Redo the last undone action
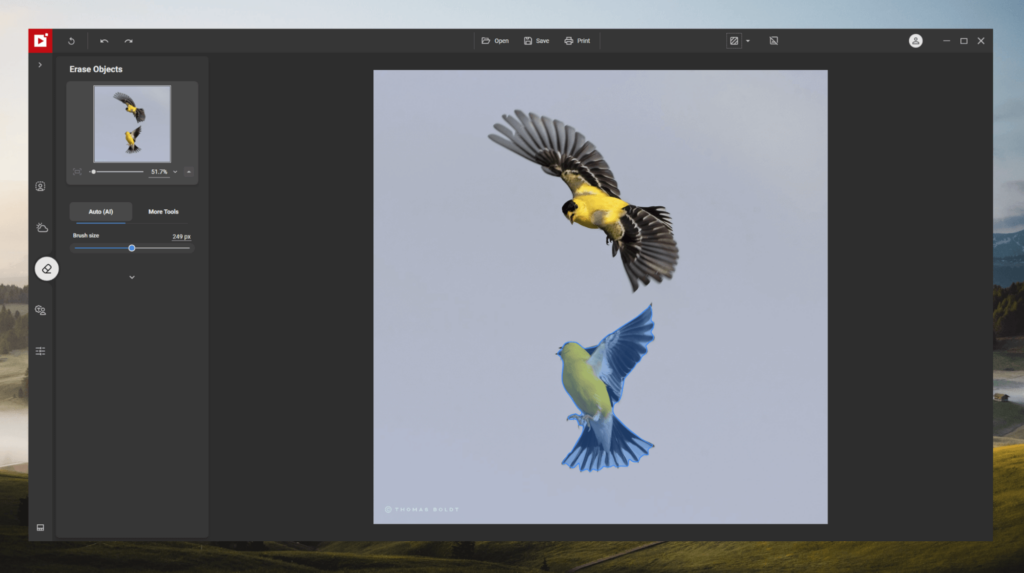 pos(129,41)
